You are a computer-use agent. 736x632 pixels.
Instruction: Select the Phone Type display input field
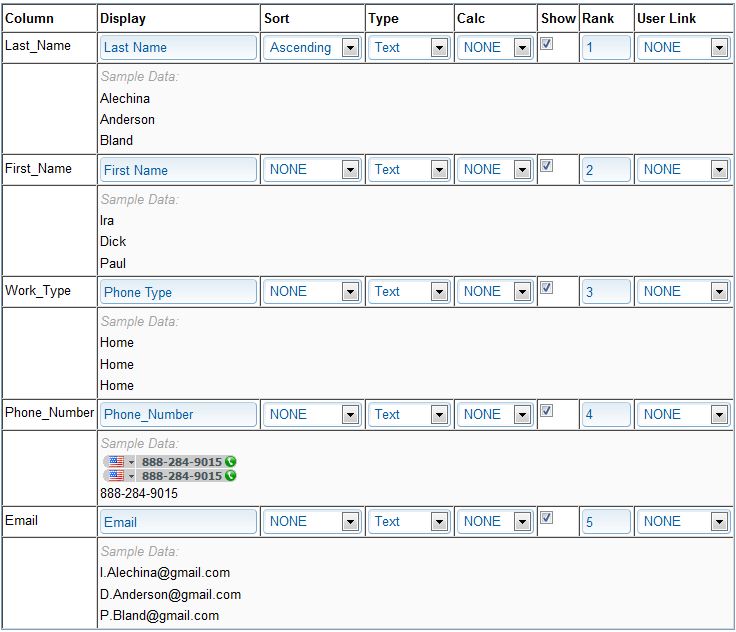(178, 292)
